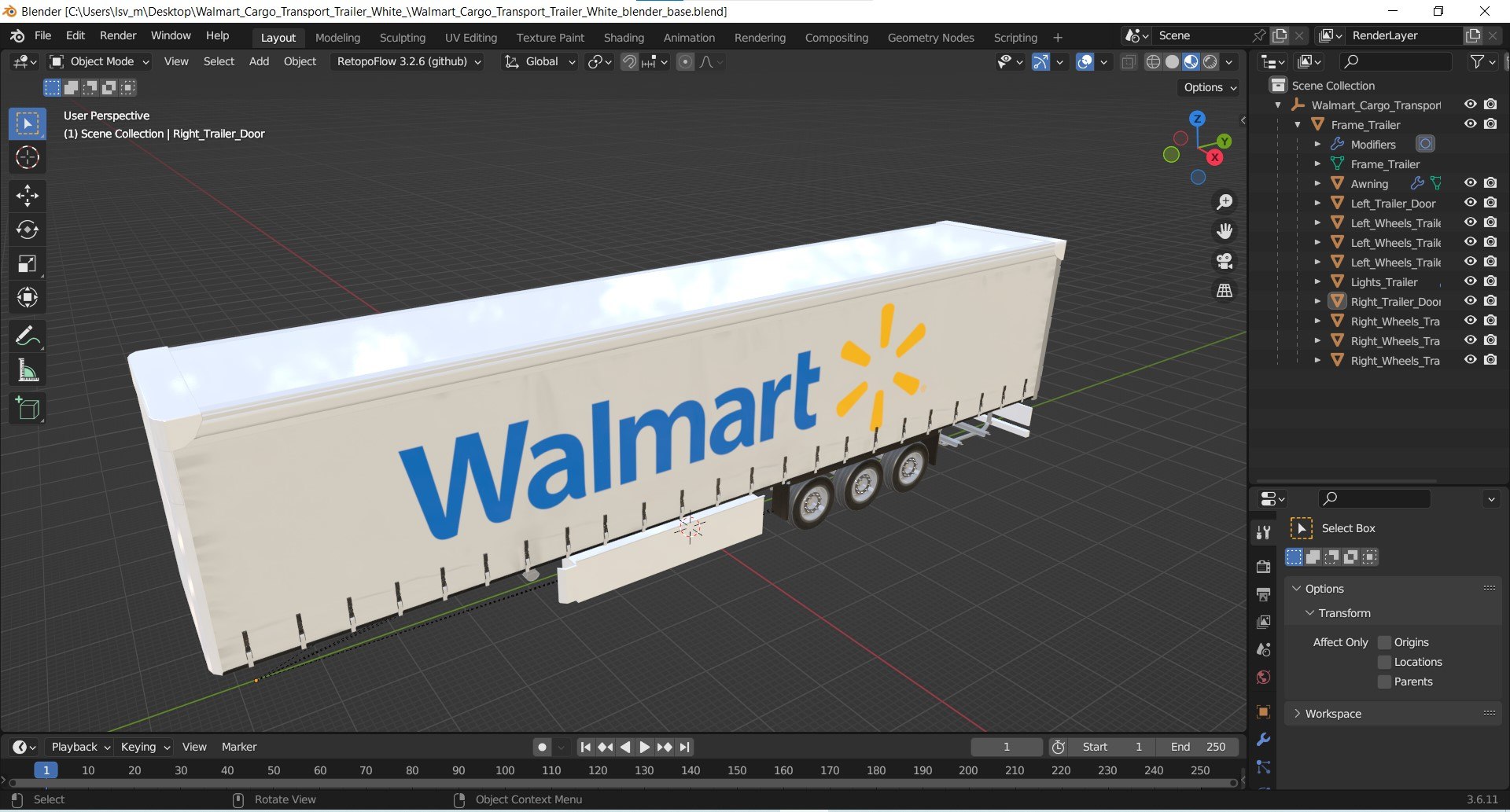The width and height of the screenshot is (1510, 812).
Task: Switch to the UV Editing workspace tab
Action: (x=471, y=38)
